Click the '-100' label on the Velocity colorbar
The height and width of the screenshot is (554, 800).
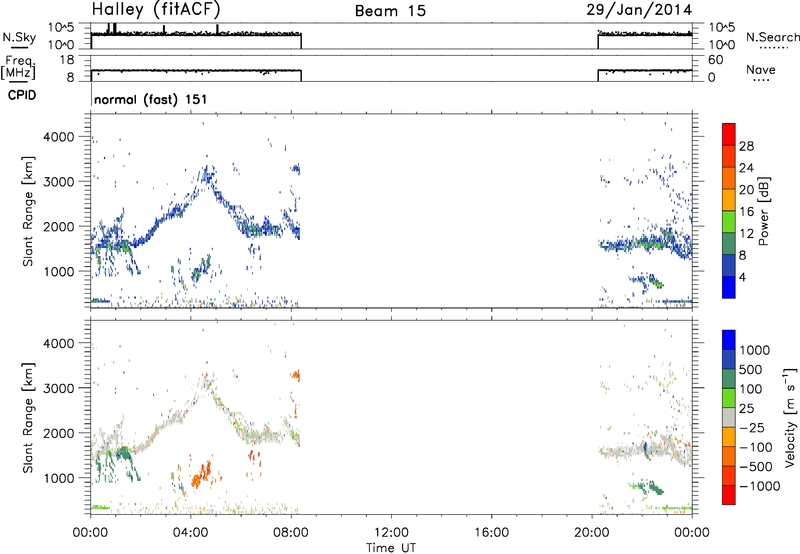(756, 447)
